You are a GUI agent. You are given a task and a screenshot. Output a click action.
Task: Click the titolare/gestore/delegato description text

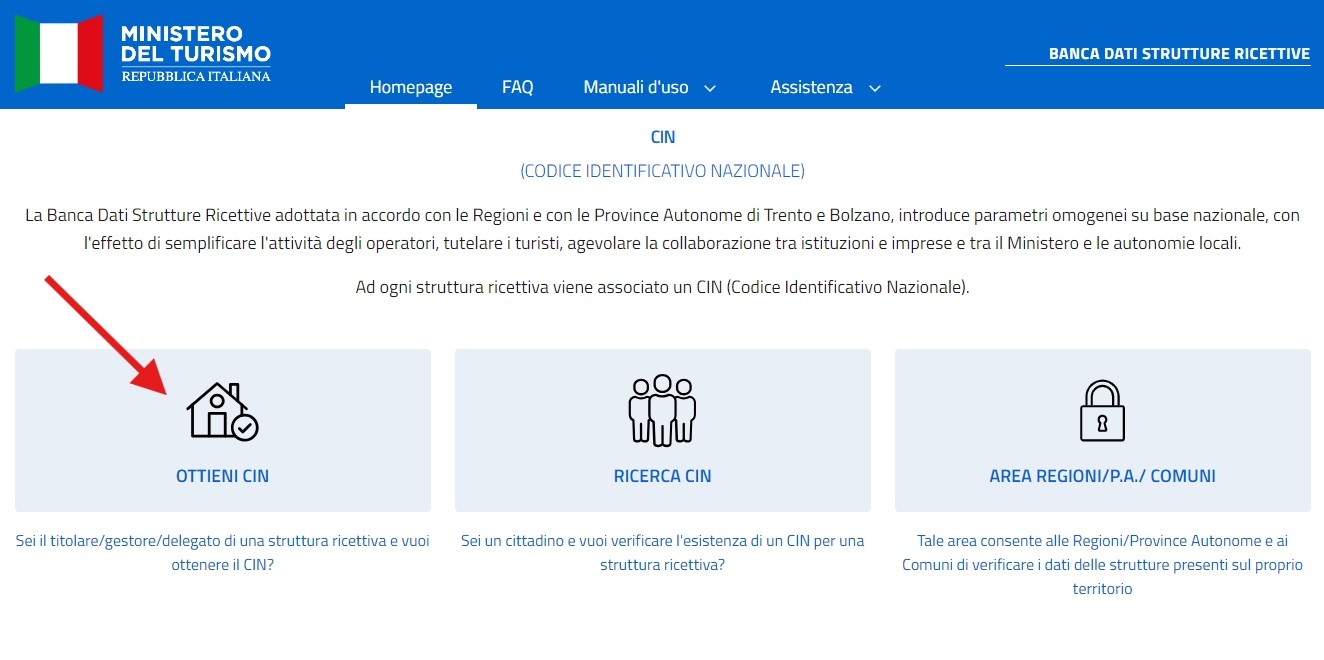coord(223,552)
